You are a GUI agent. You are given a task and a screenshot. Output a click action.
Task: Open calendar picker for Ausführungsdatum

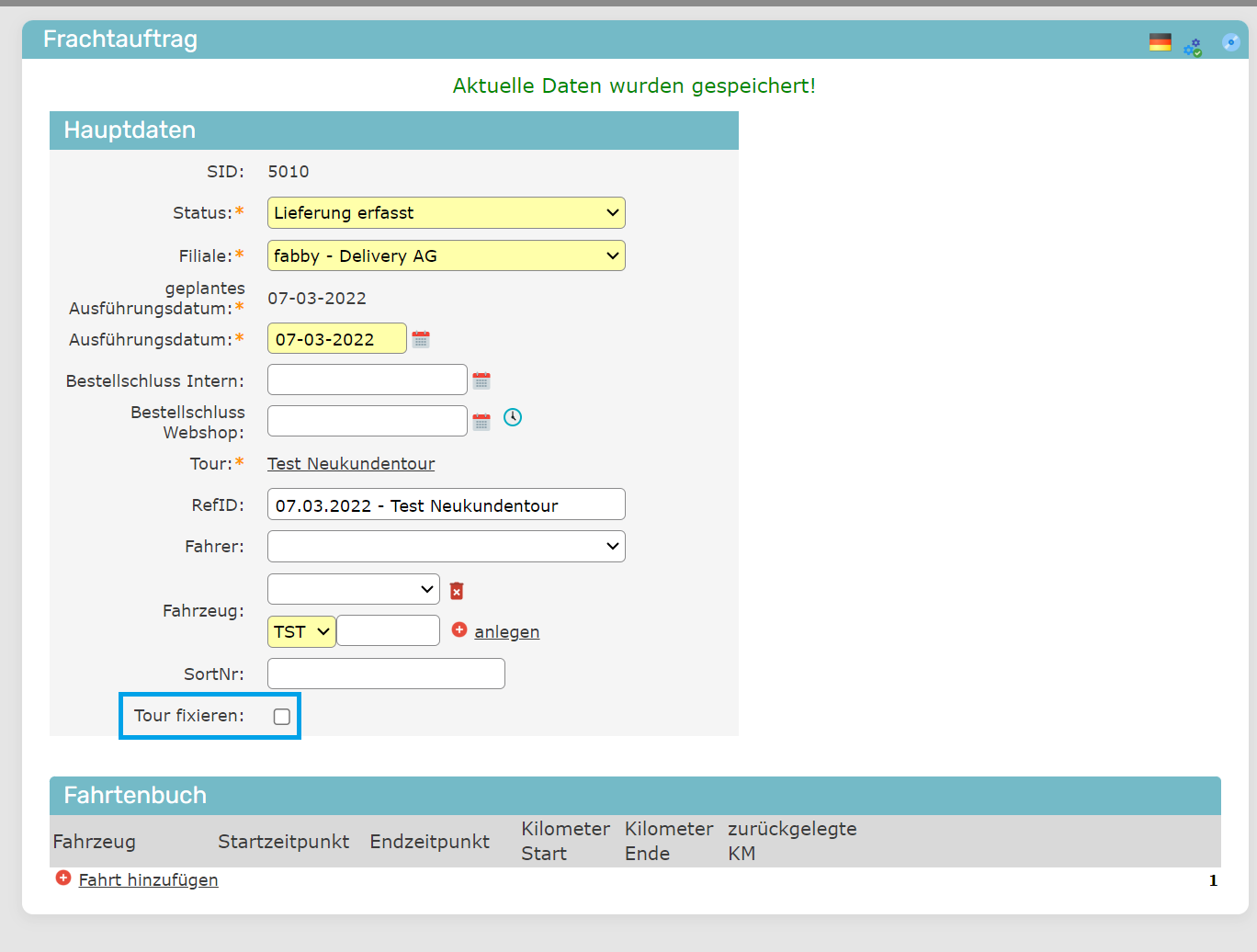tap(421, 339)
